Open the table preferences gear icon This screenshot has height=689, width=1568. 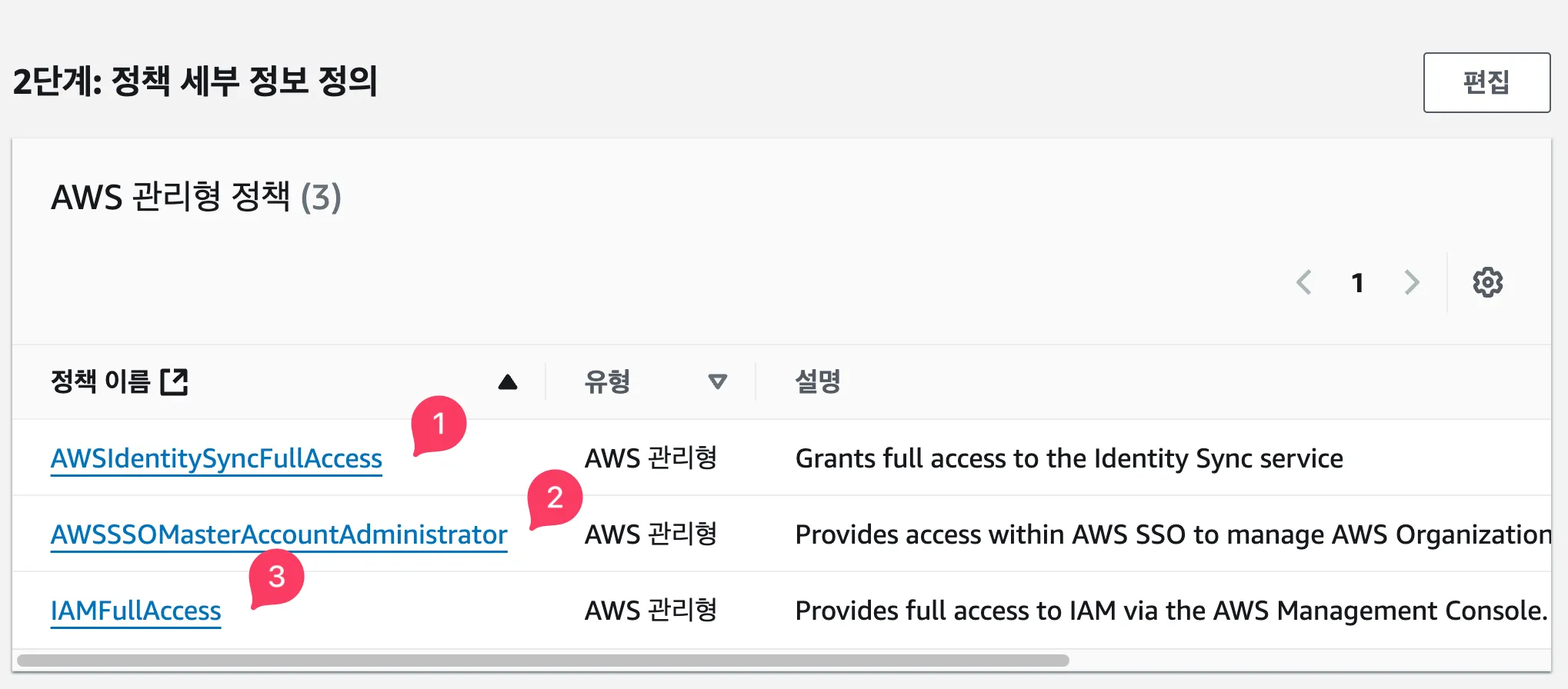[1487, 282]
